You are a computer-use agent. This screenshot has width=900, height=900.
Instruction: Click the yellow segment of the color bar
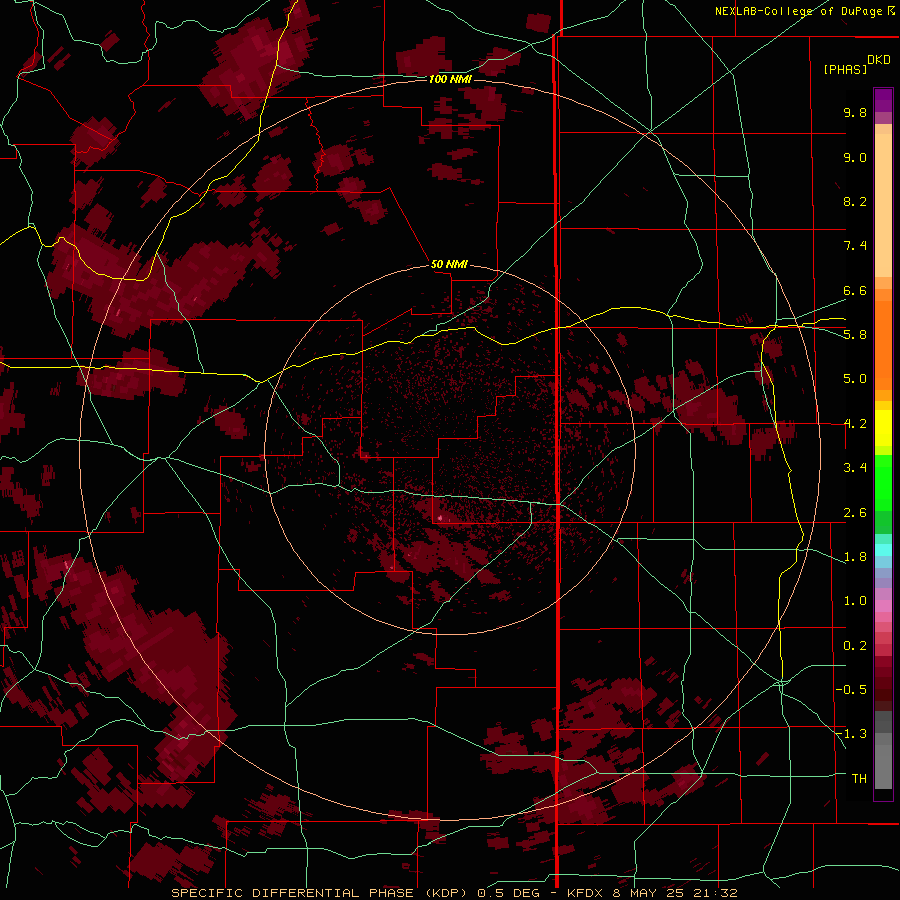coord(883,428)
